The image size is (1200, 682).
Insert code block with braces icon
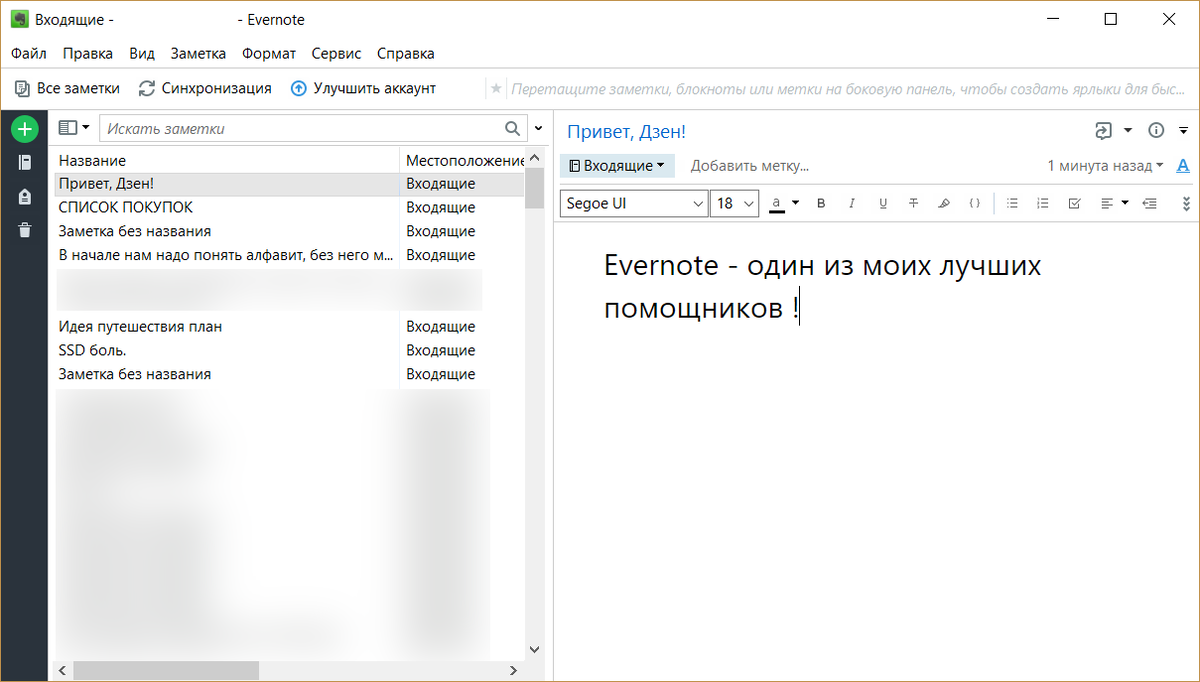[974, 203]
